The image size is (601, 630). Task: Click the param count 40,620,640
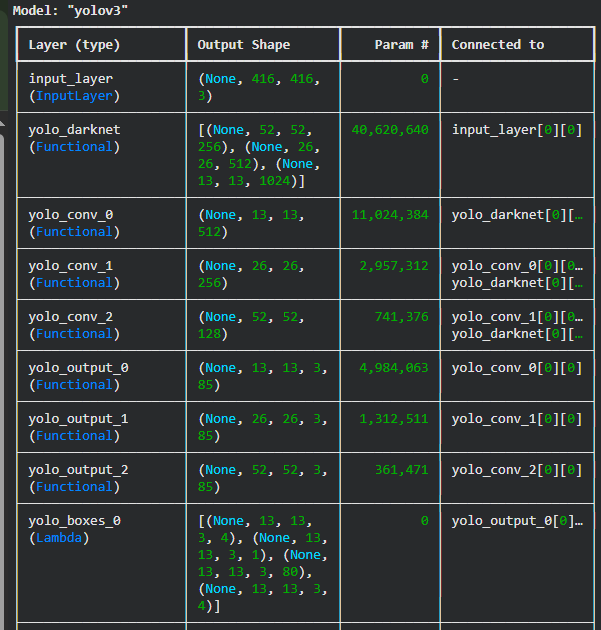(390, 130)
